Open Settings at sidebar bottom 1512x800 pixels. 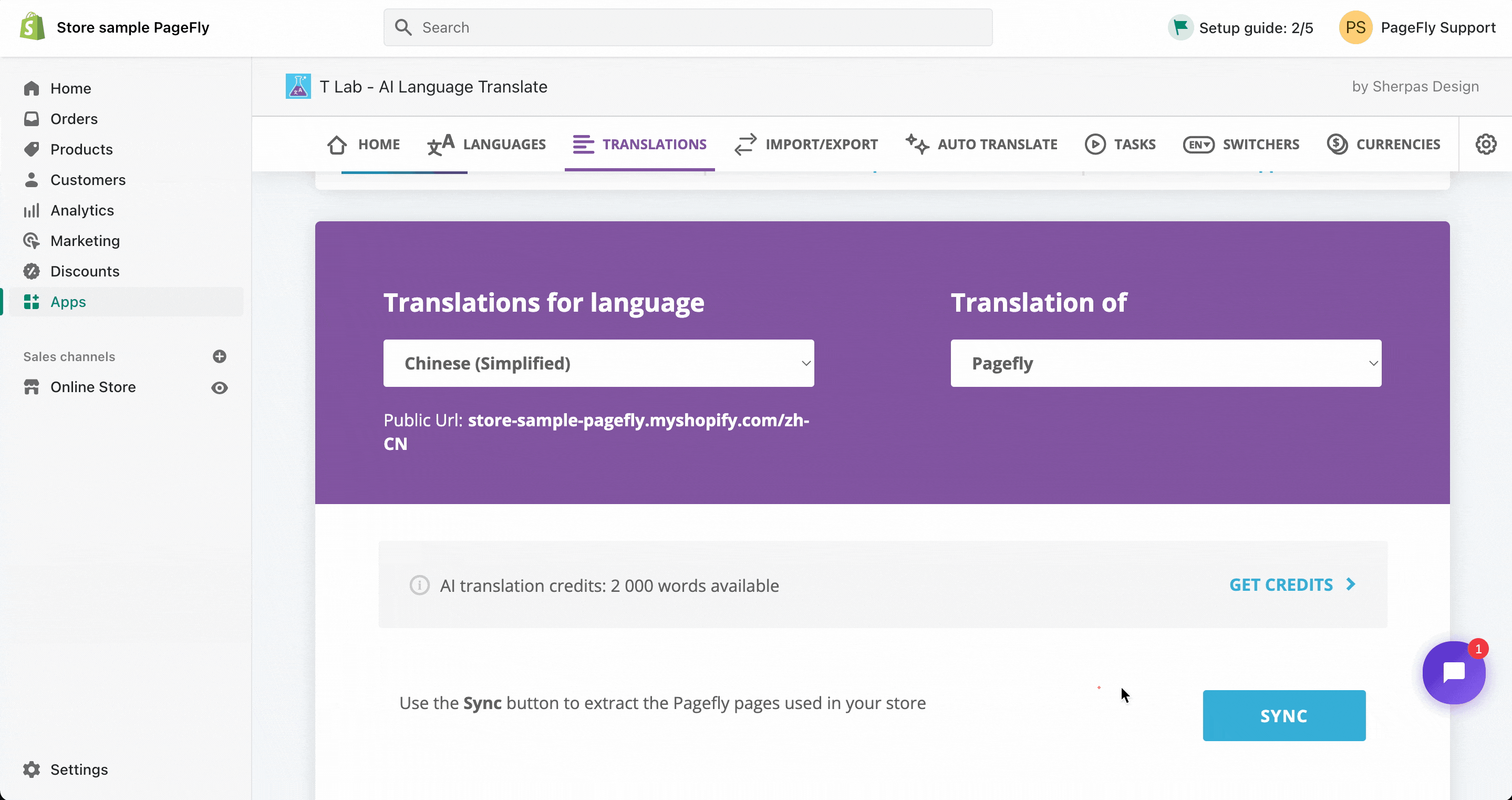(79, 770)
